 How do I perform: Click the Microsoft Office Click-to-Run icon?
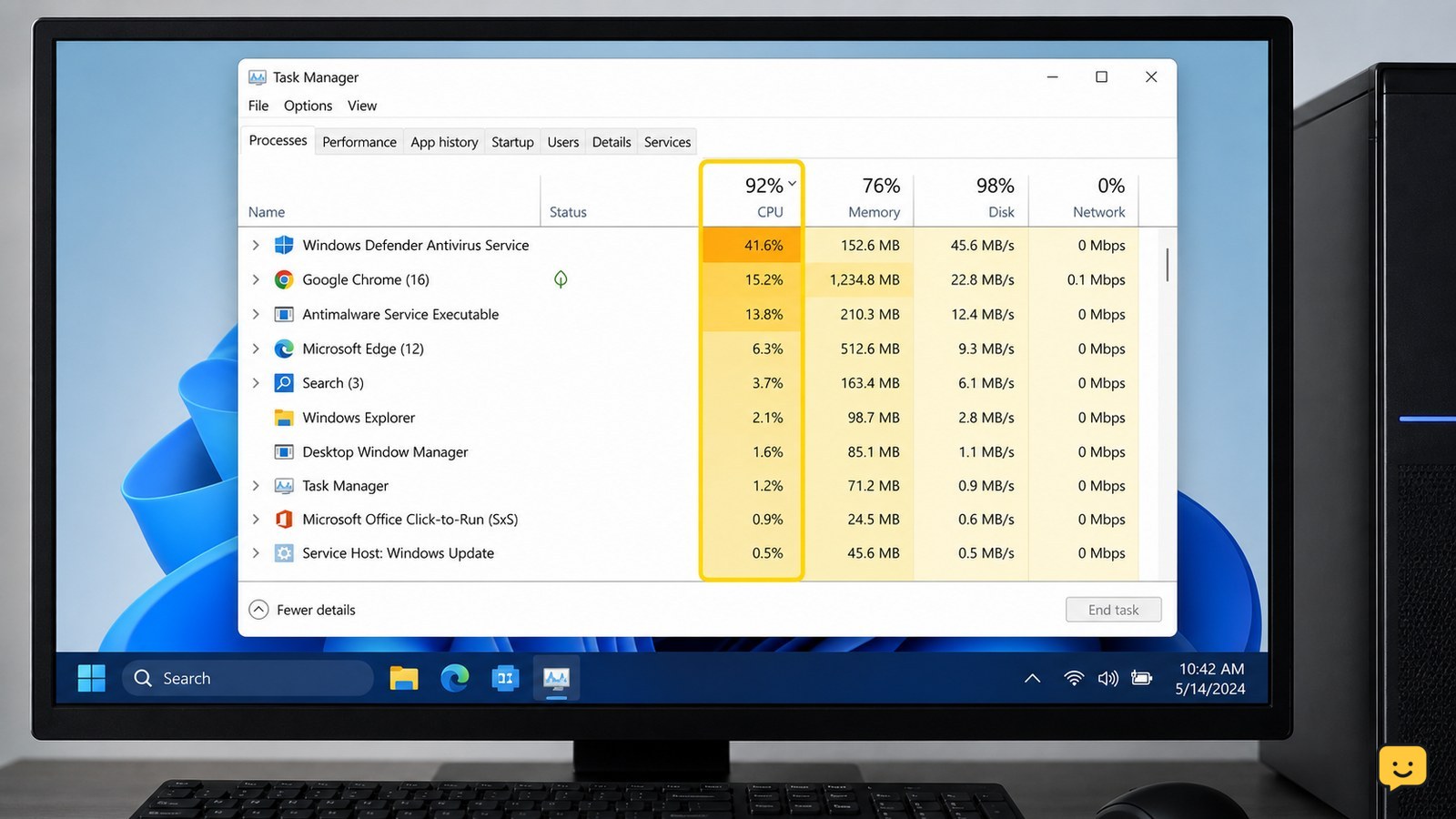(284, 520)
